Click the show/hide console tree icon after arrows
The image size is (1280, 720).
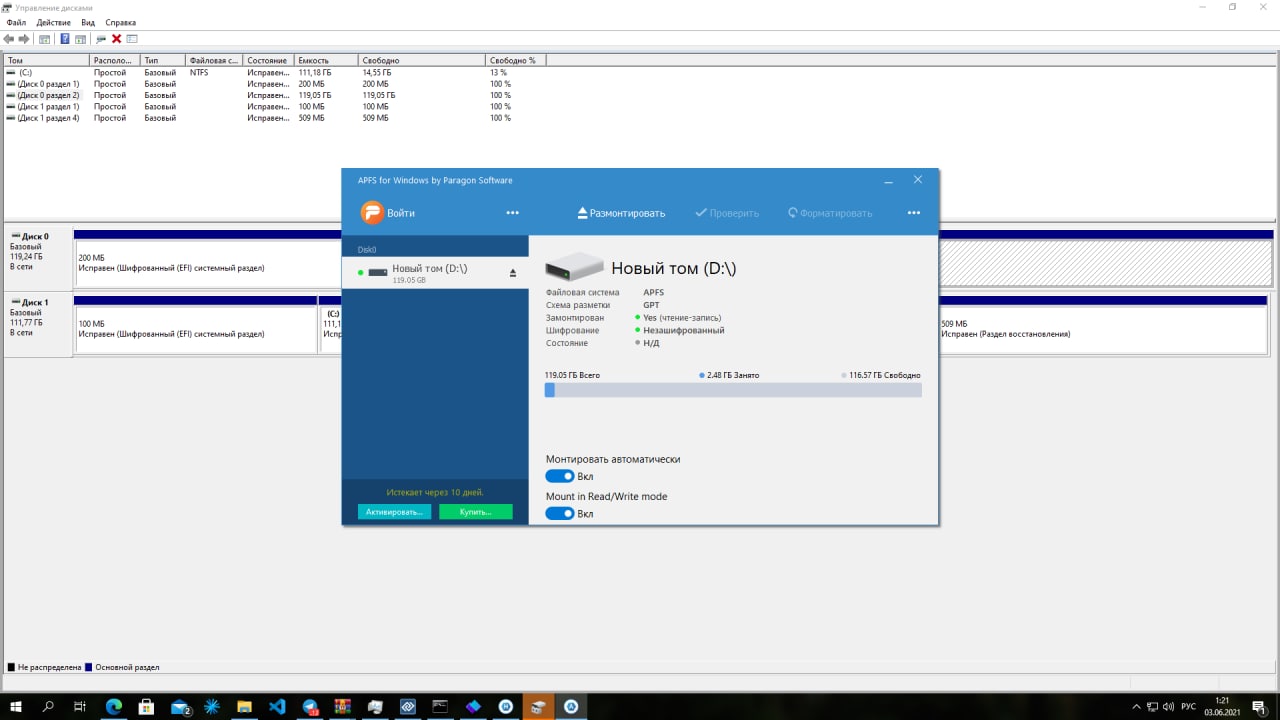(44, 39)
